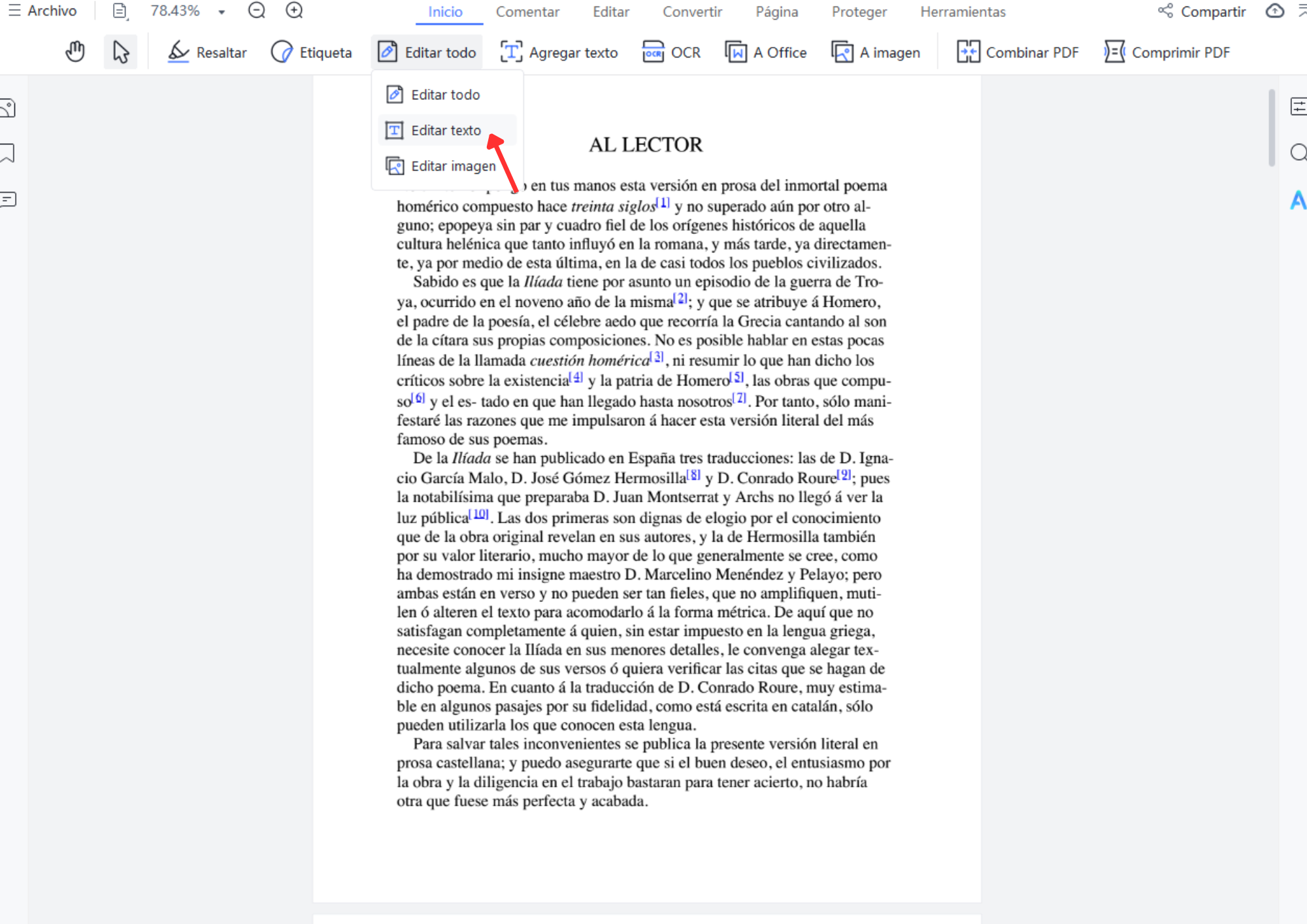Click the Compartir share button
The height and width of the screenshot is (924, 1307).
tap(1202, 12)
